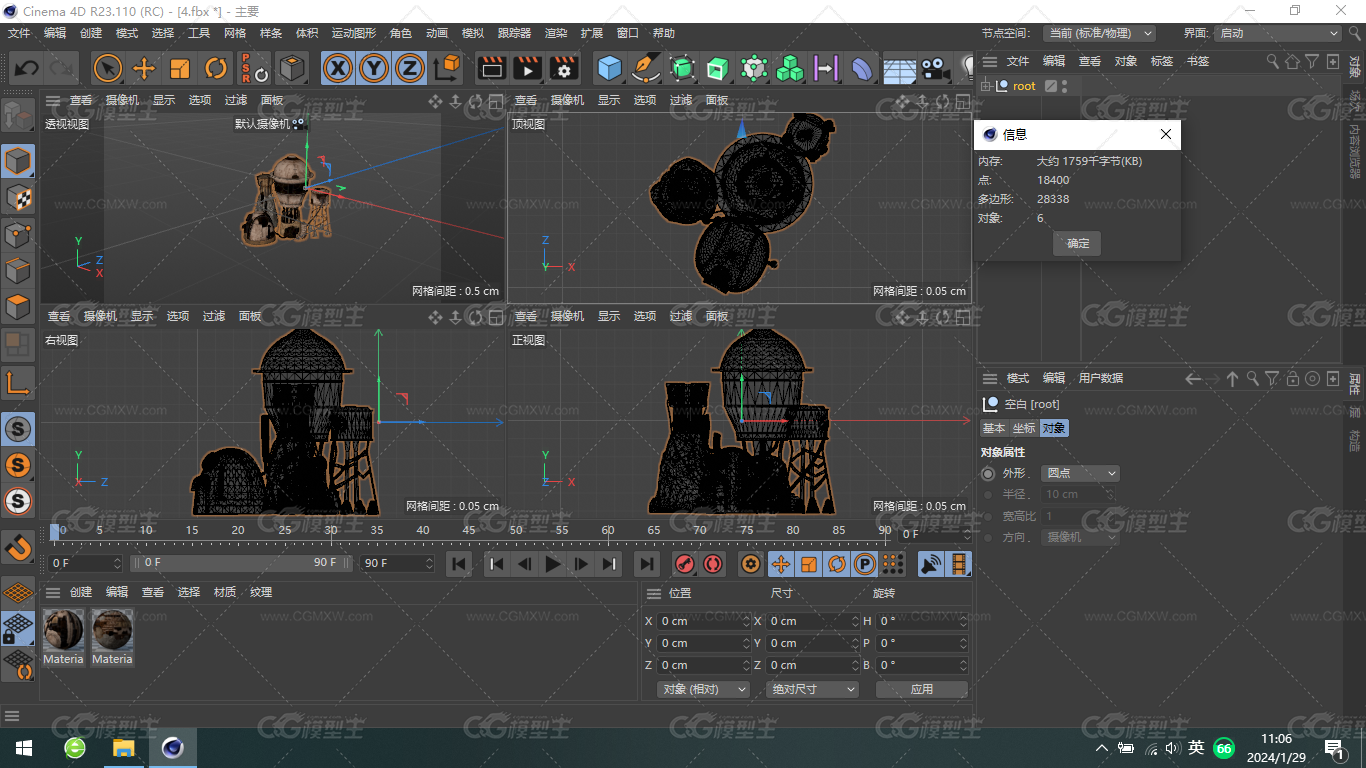Click the green Extrude generator icon
The image size is (1366, 768).
pyautogui.click(x=718, y=68)
